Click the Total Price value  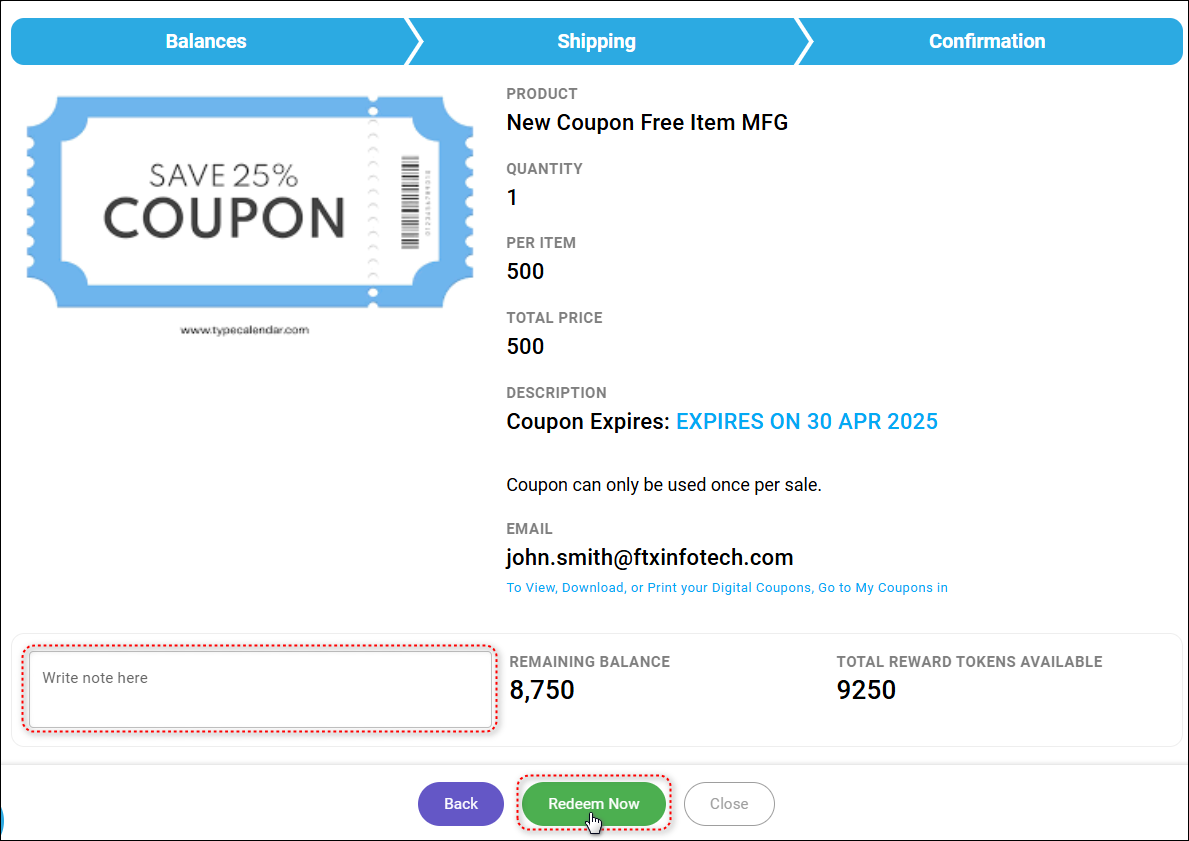pyautogui.click(x=525, y=347)
